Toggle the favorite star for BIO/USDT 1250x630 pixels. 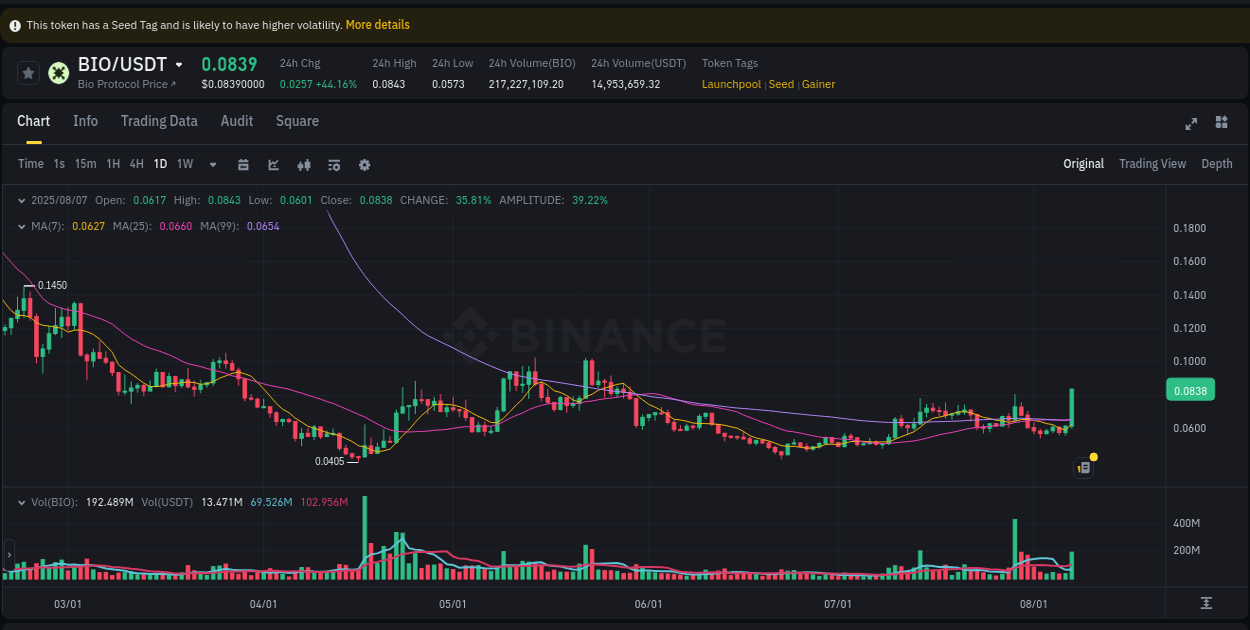pos(28,72)
